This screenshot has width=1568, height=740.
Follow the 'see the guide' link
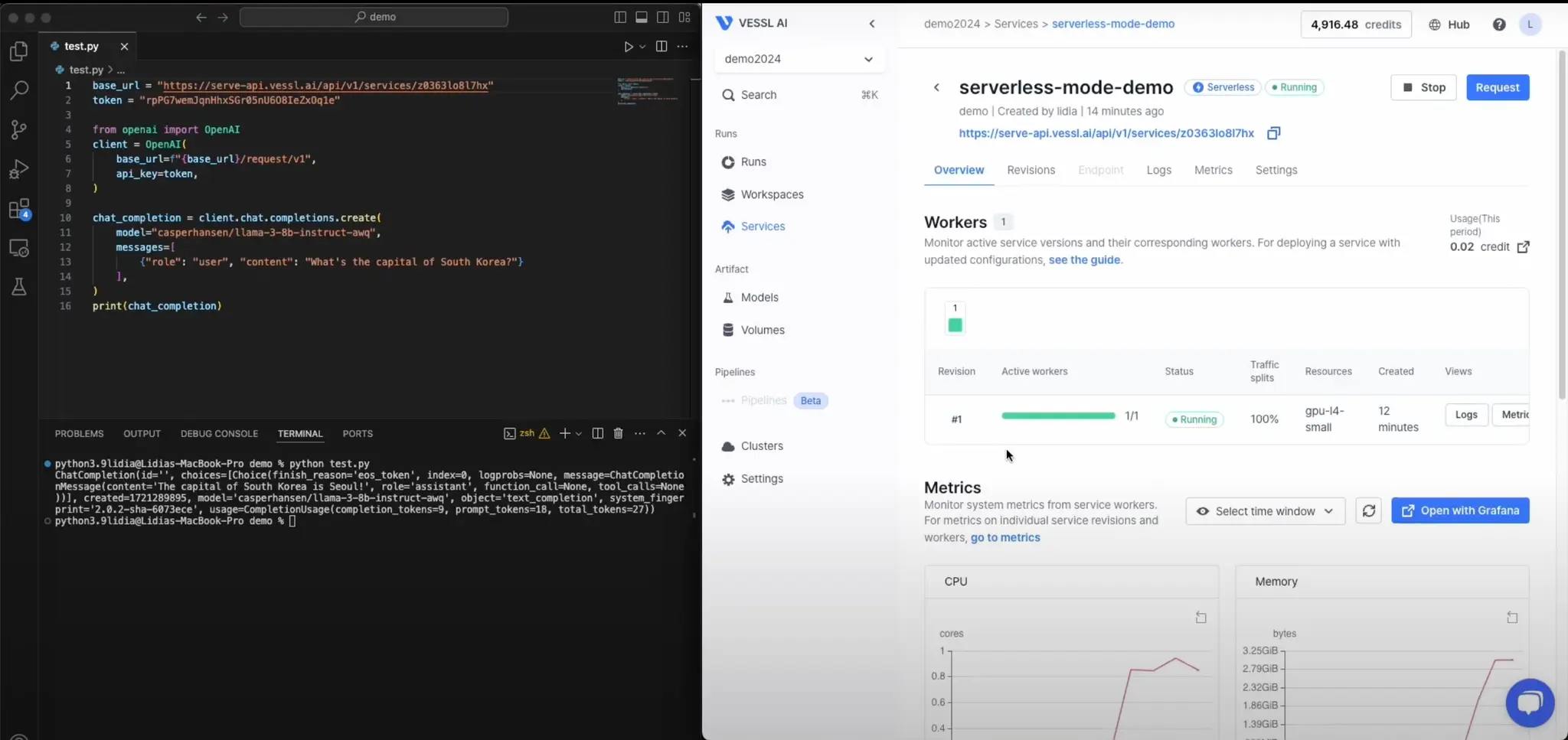[x=1084, y=260]
